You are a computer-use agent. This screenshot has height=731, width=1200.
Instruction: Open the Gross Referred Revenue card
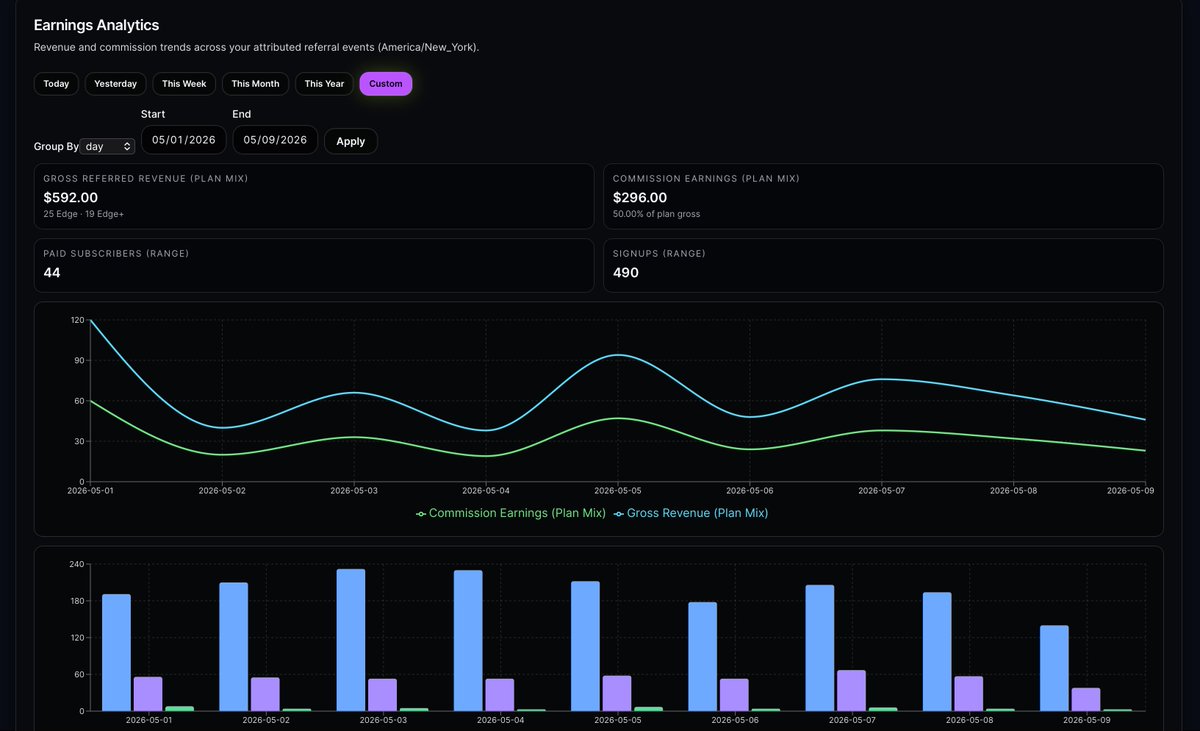[x=314, y=196]
